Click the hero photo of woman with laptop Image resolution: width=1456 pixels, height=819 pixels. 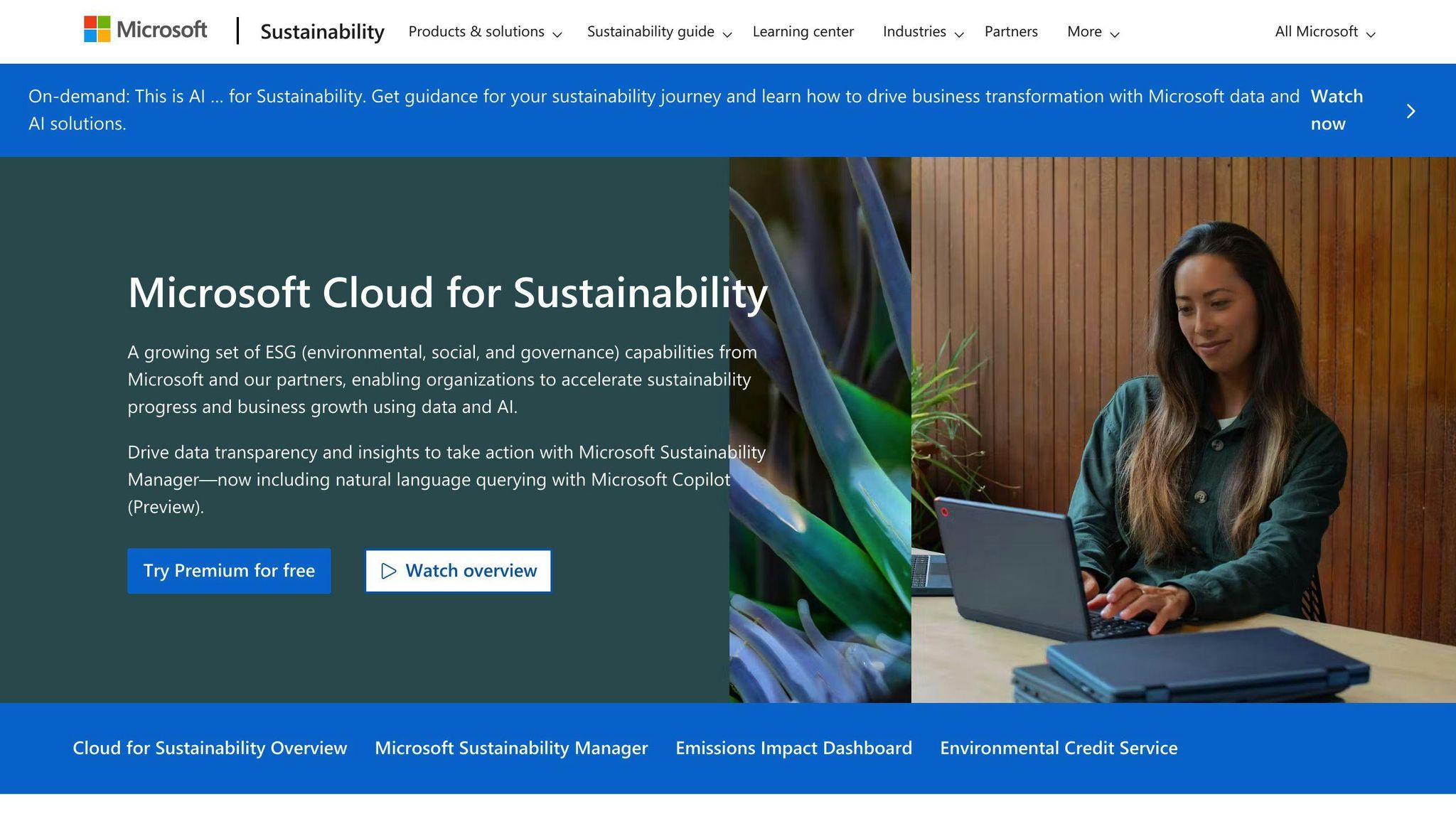(1183, 430)
